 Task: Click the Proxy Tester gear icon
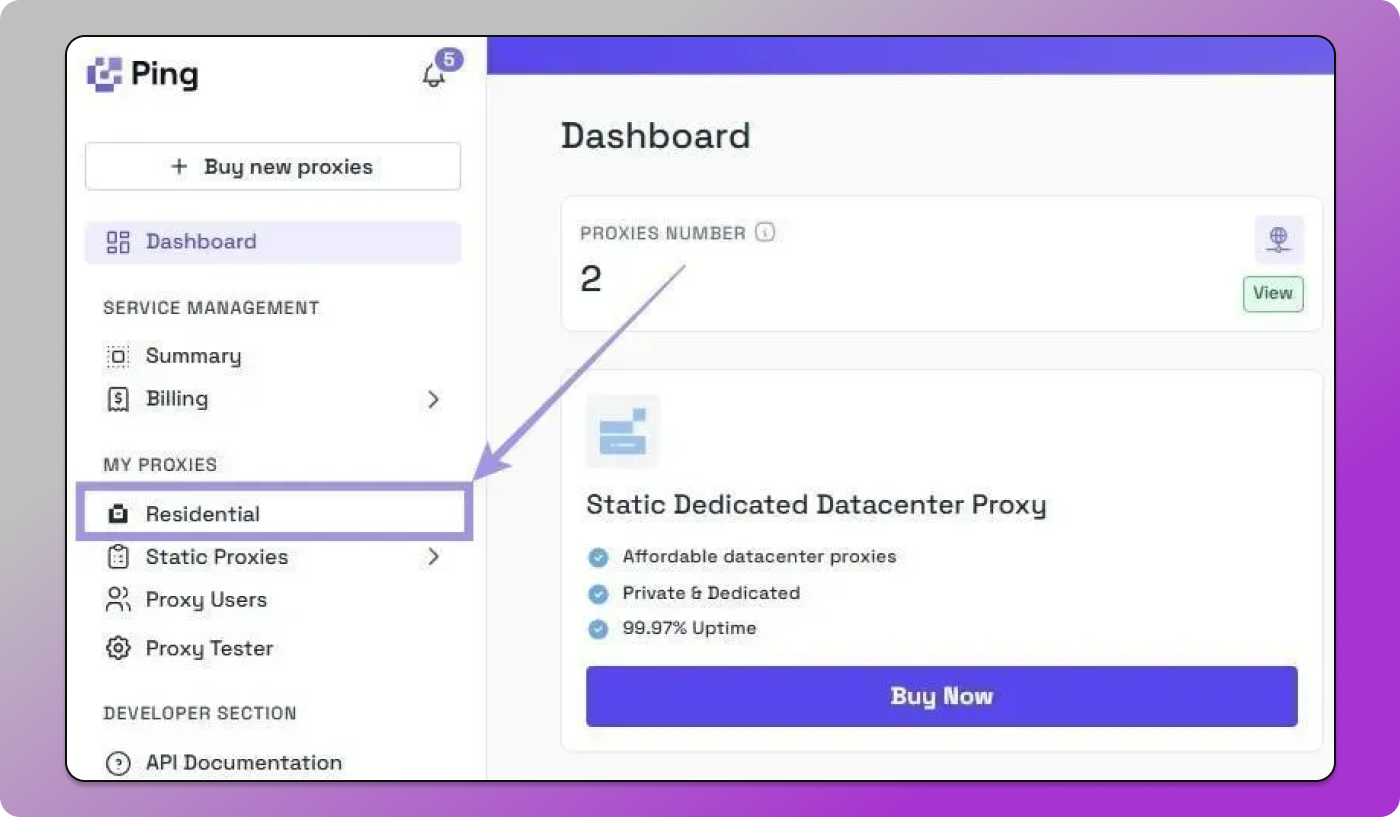(x=118, y=648)
